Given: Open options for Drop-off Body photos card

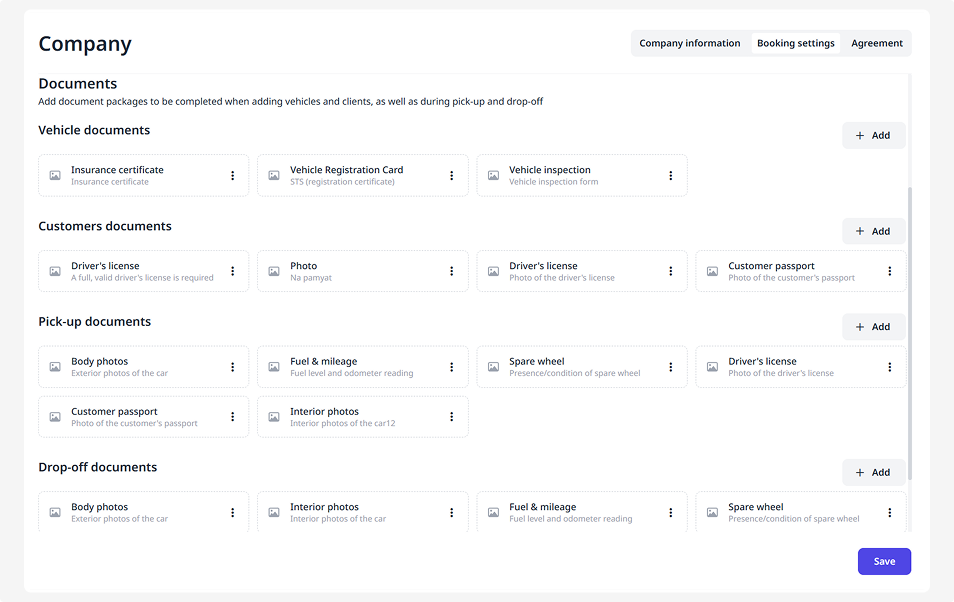Looking at the screenshot, I should [233, 513].
